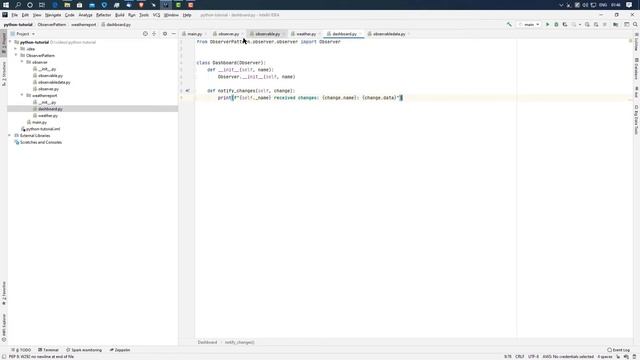Switch to the observer.py editor tab

(x=228, y=34)
